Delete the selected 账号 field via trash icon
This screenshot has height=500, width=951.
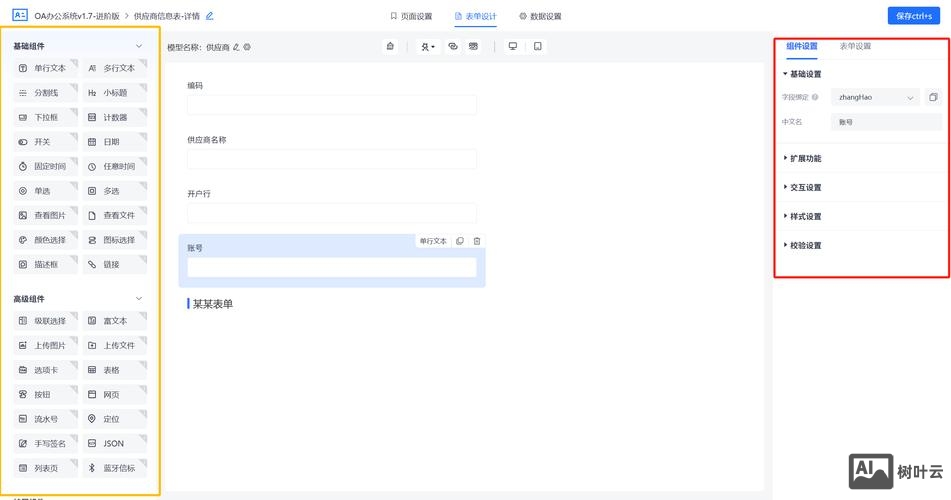point(477,241)
